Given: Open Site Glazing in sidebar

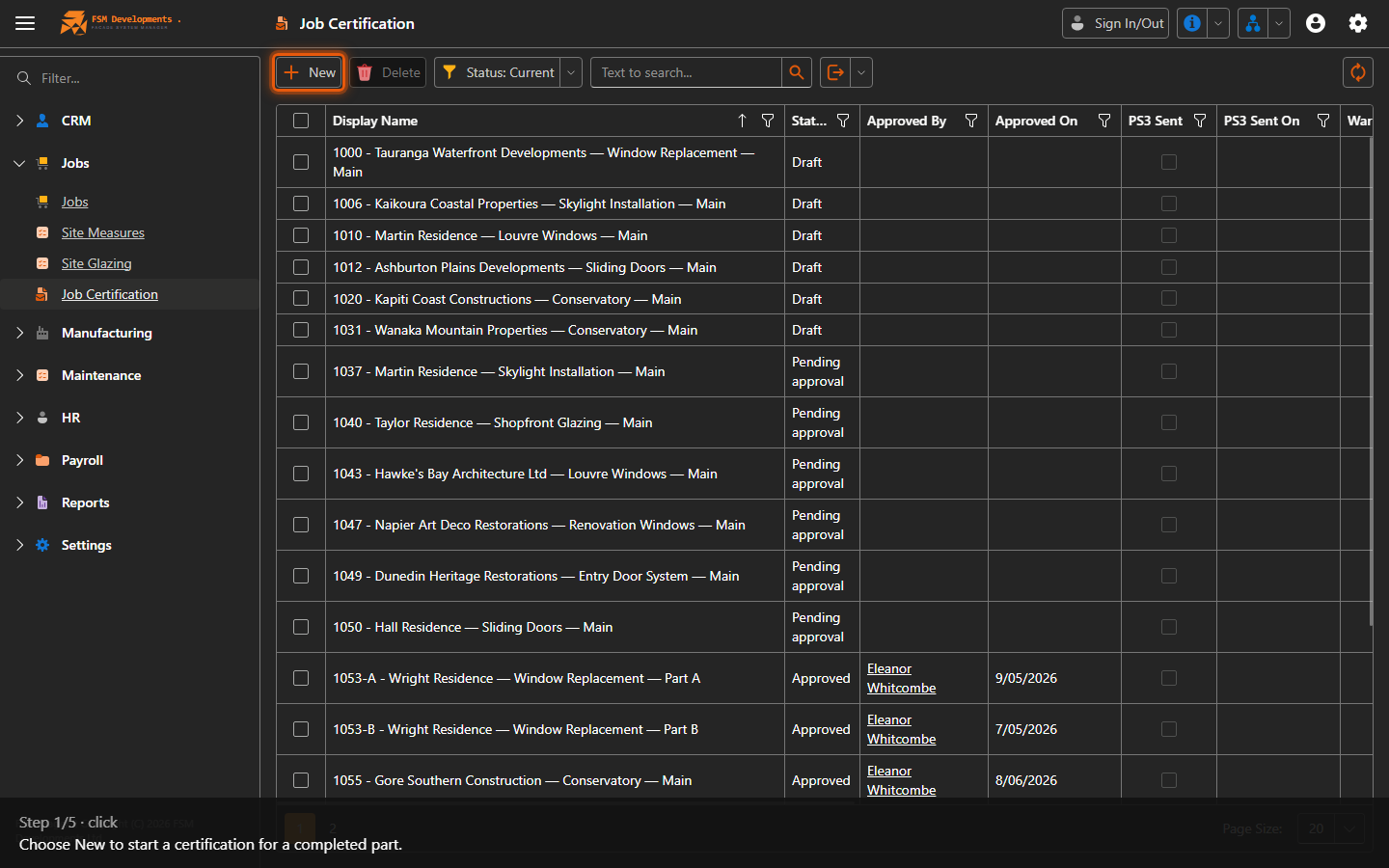Looking at the screenshot, I should 96,263.
